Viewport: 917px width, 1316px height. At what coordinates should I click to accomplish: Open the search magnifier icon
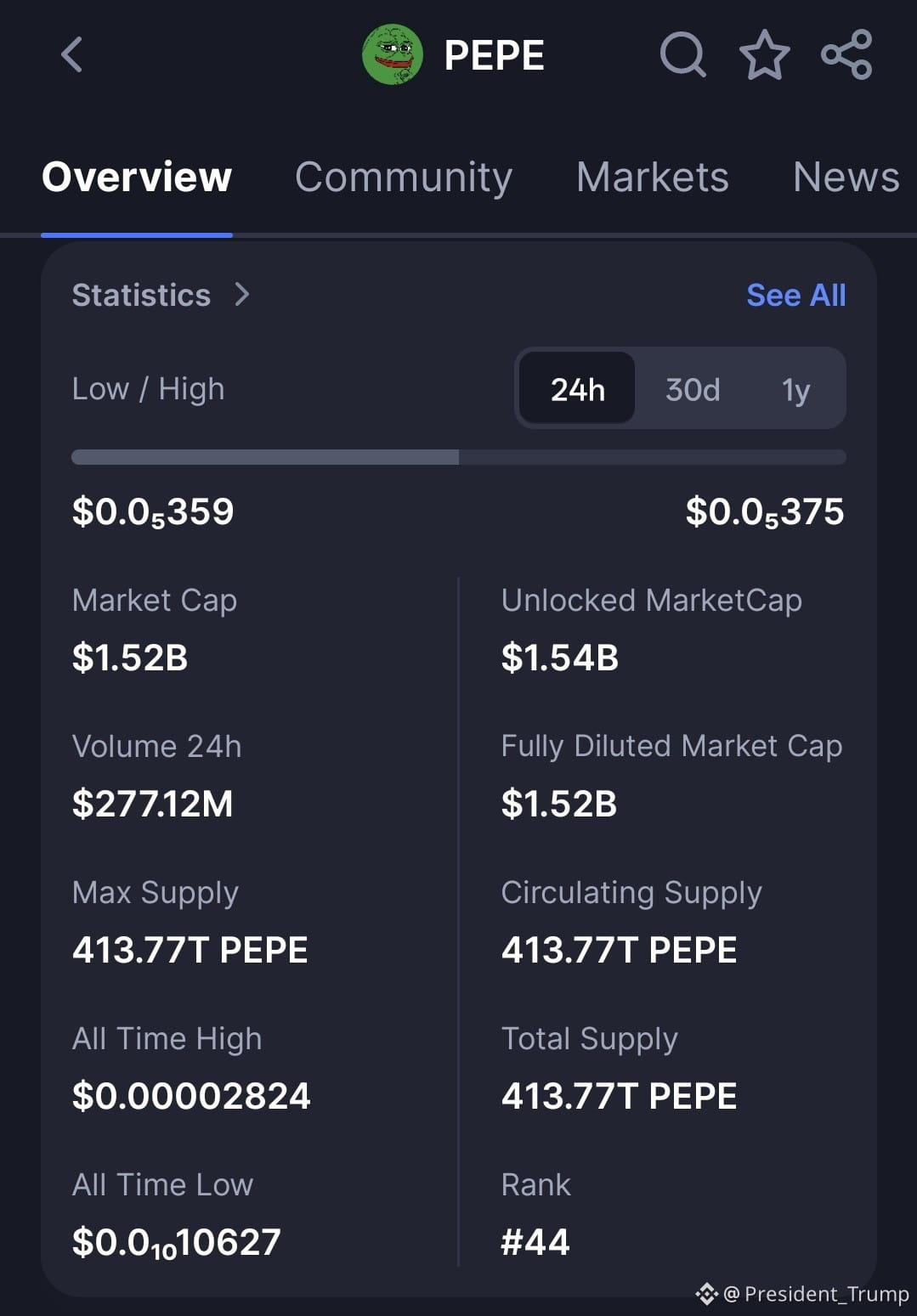point(682,55)
